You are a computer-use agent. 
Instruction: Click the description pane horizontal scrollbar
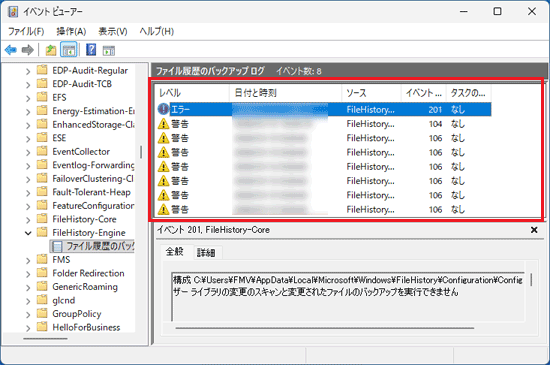(325, 328)
